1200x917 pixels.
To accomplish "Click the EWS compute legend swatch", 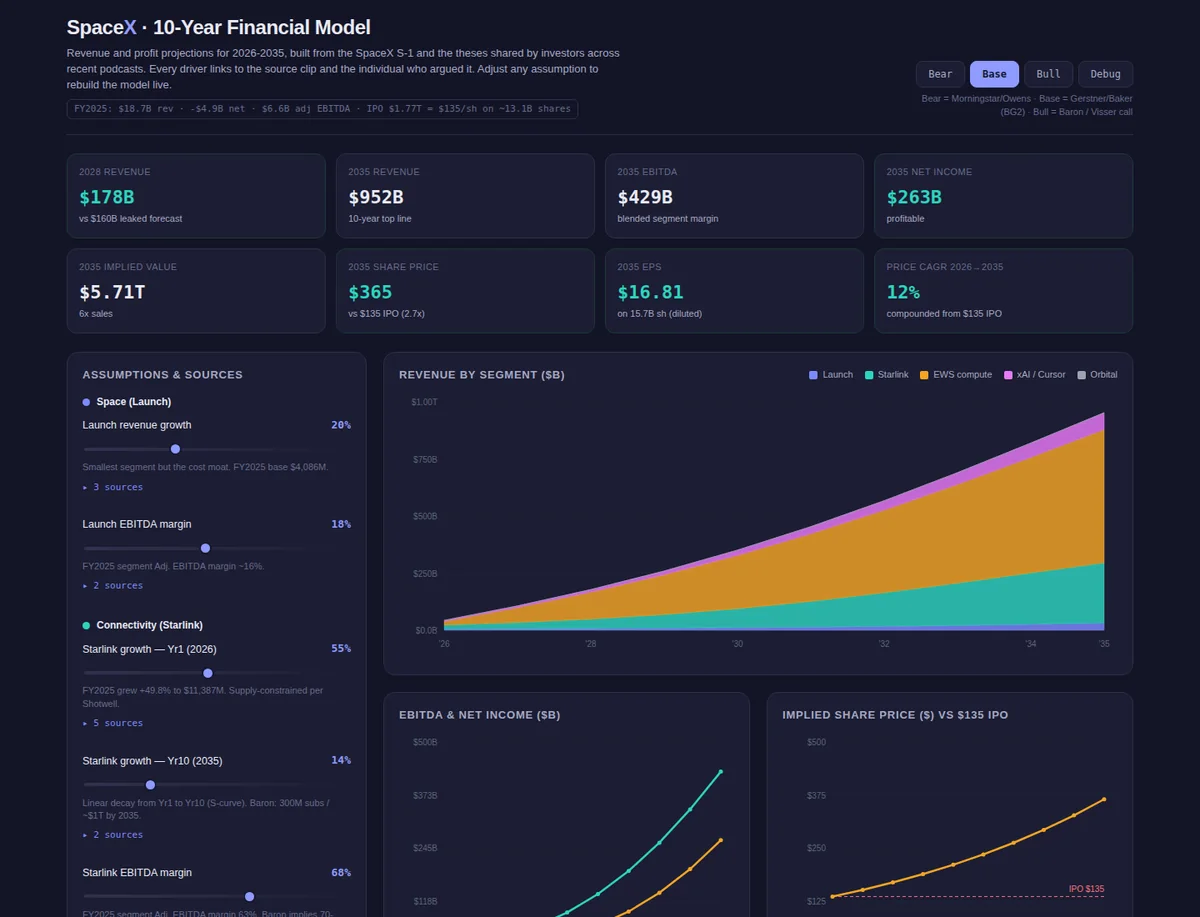I will pyautogui.click(x=924, y=375).
